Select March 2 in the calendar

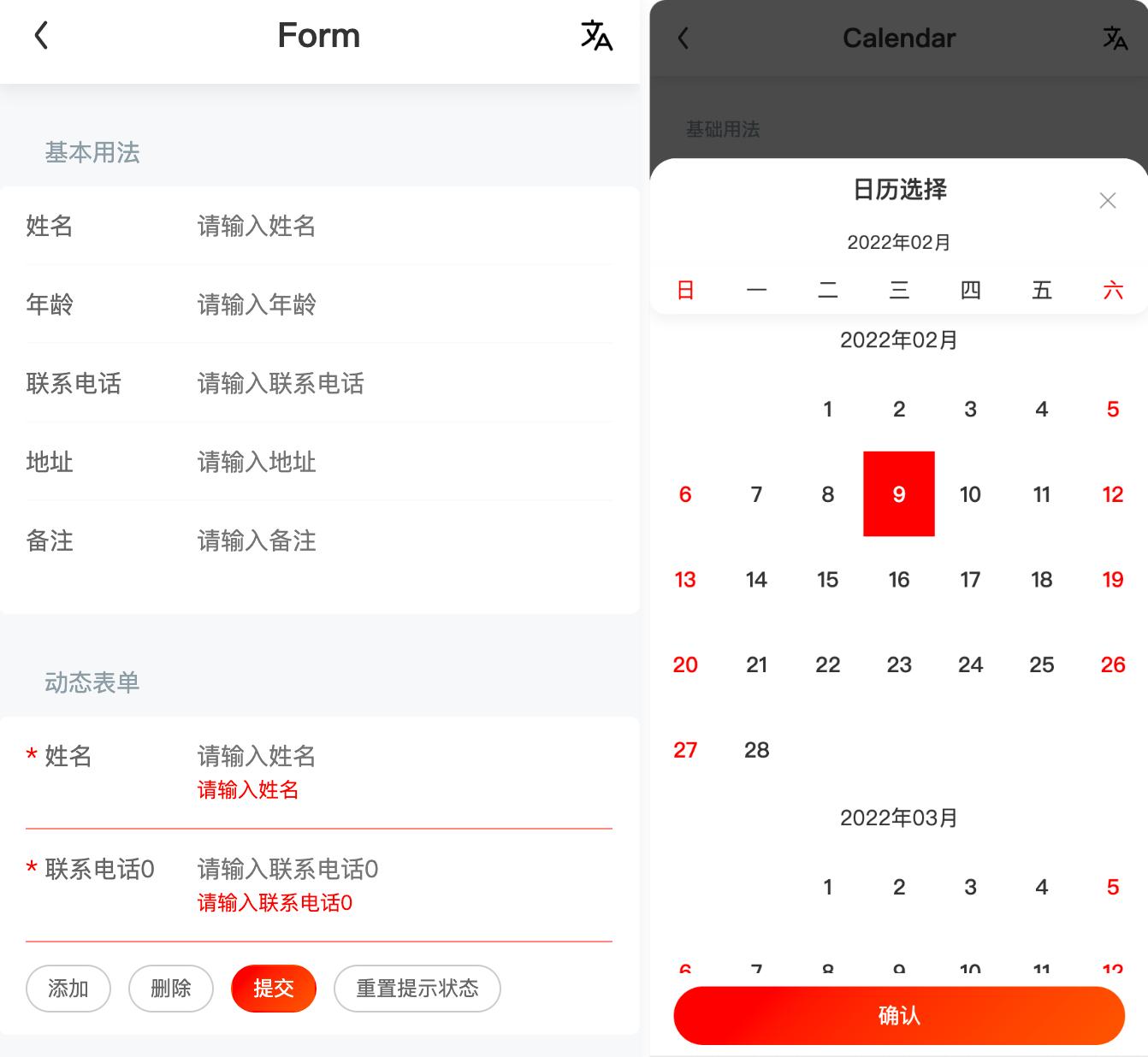pos(899,887)
